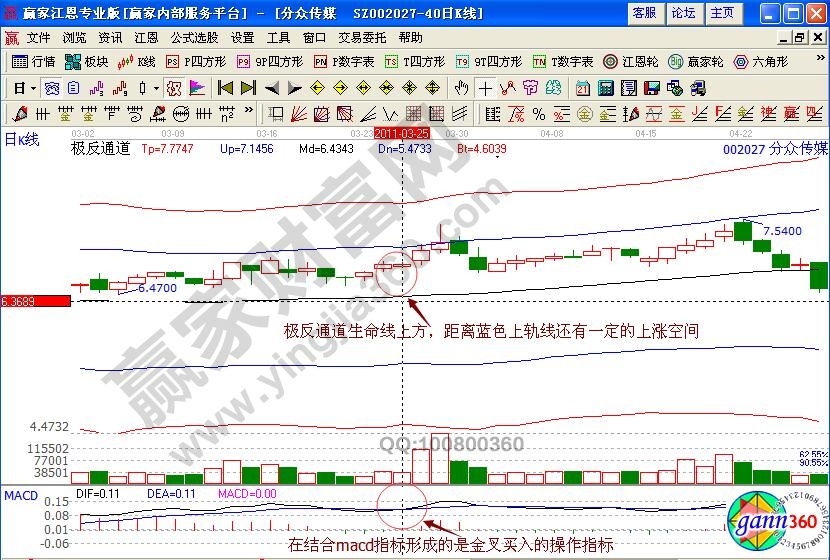Select the Gann fan lines tool
The image size is (830, 560).
click(x=299, y=114)
